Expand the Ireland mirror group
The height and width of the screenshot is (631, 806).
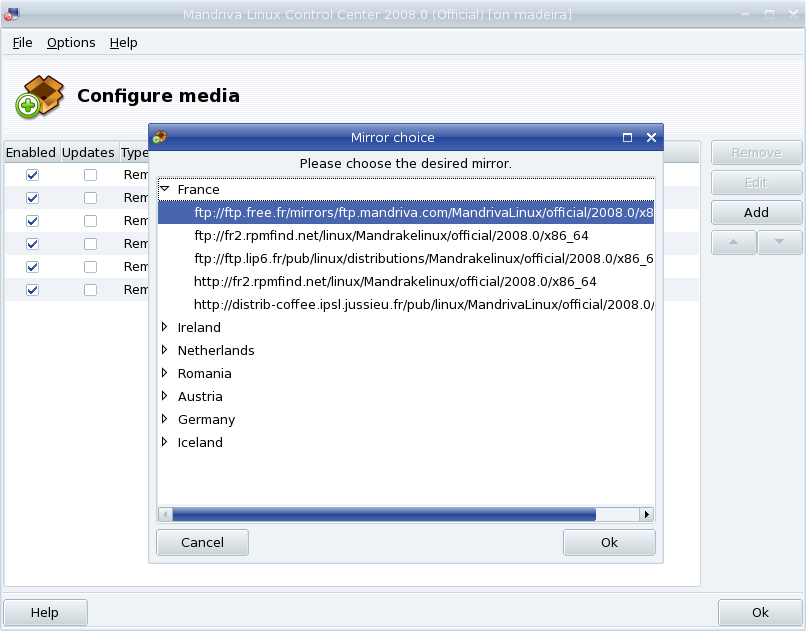pos(164,327)
